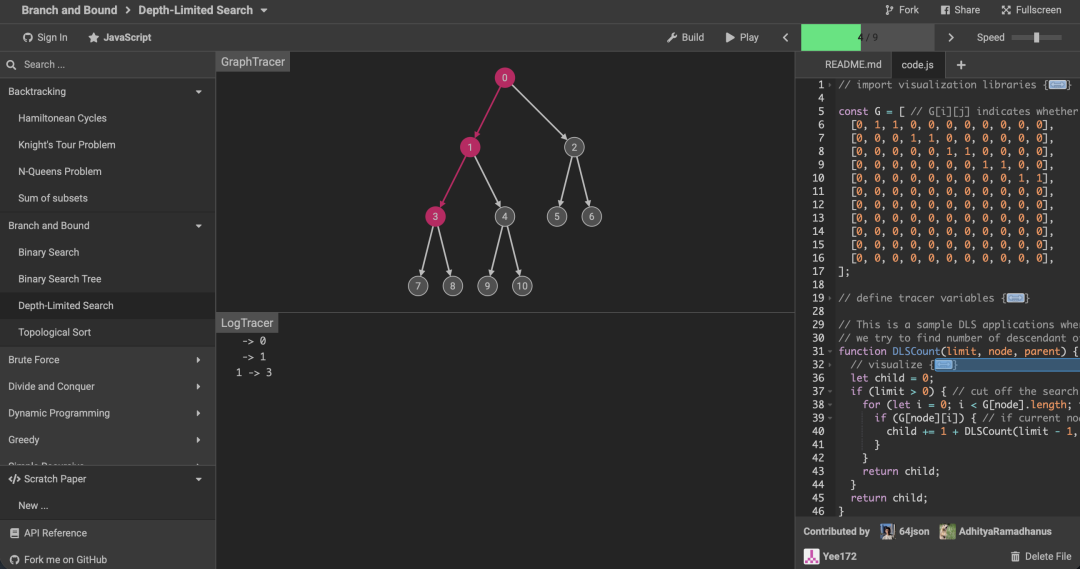
Task: Click Delete File trash icon
Action: pyautogui.click(x=1016, y=556)
